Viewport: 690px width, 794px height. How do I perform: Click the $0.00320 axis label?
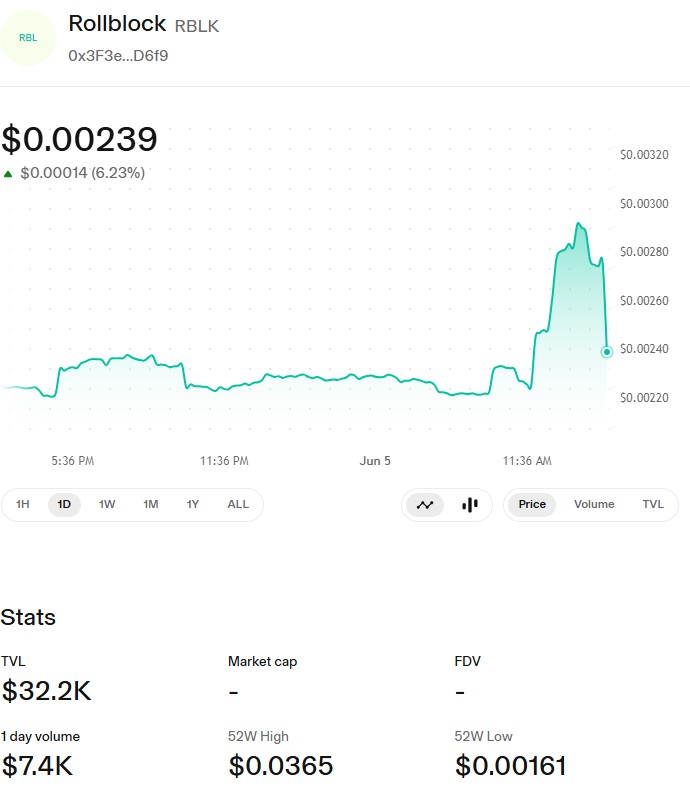point(644,154)
